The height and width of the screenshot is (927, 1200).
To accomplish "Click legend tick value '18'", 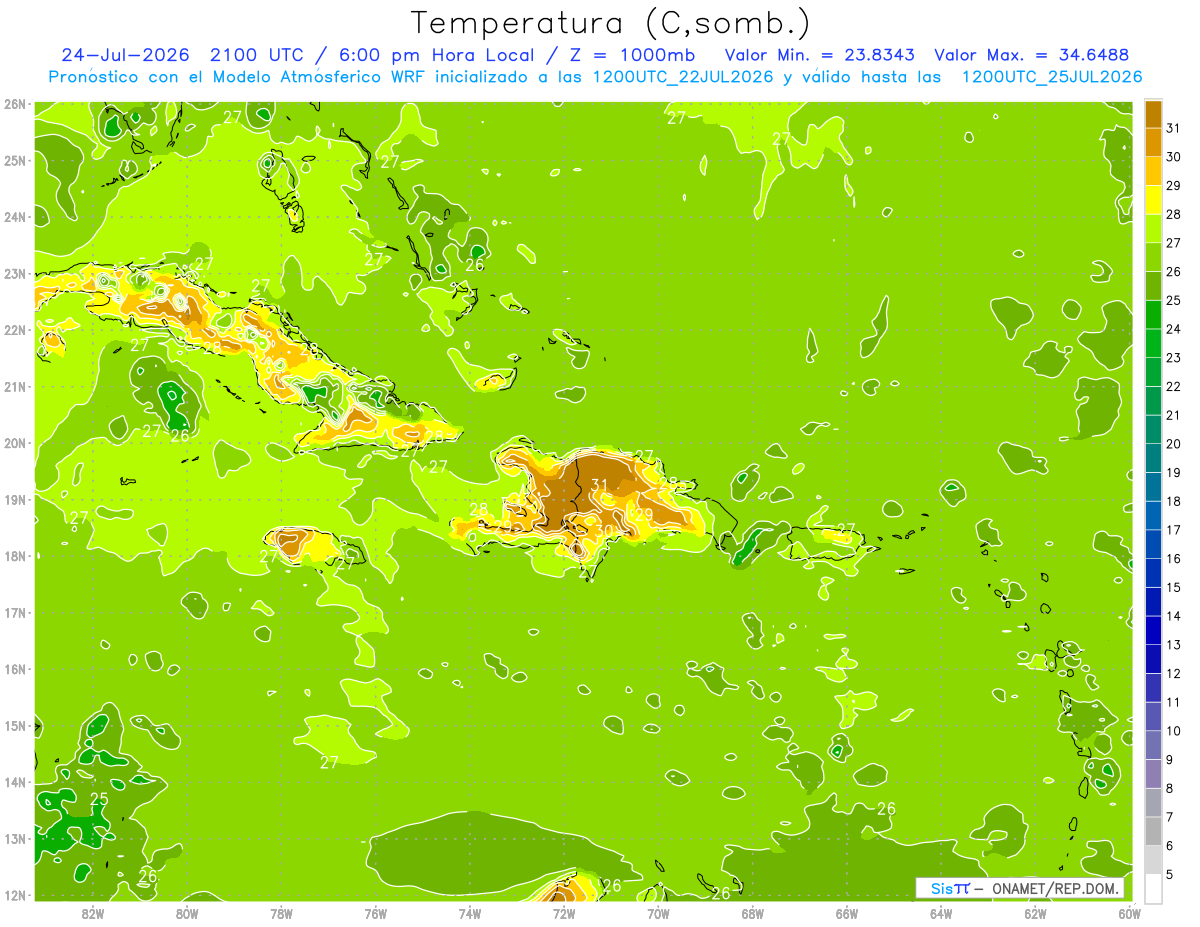I will click(x=1173, y=501).
